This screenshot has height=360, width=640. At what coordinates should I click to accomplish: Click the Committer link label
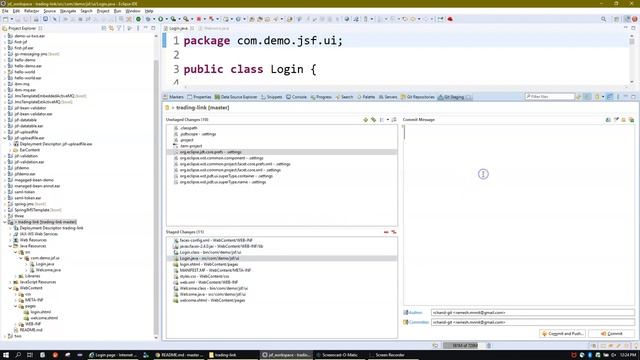pos(418,322)
